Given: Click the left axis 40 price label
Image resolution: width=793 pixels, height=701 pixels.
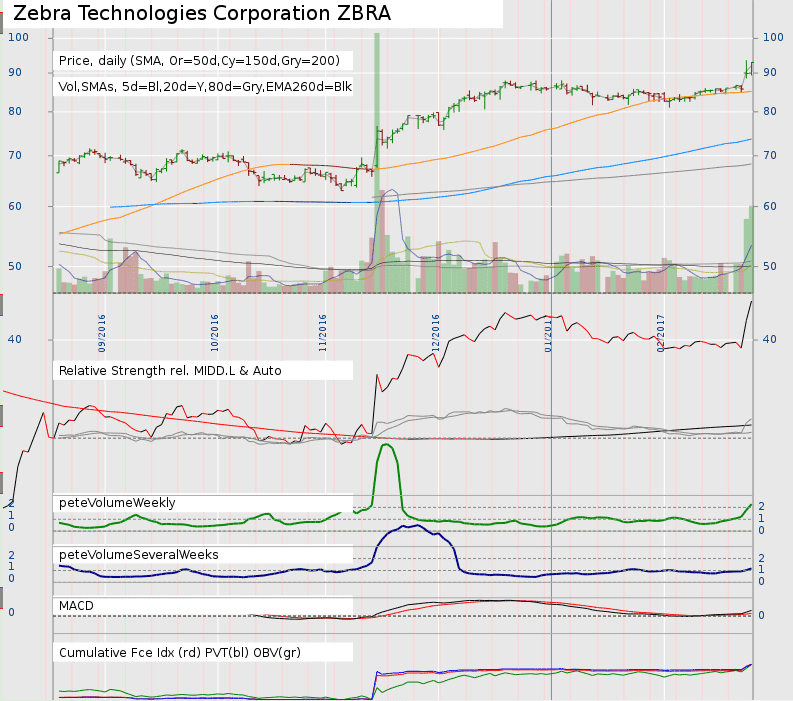Looking at the screenshot, I should [x=15, y=339].
